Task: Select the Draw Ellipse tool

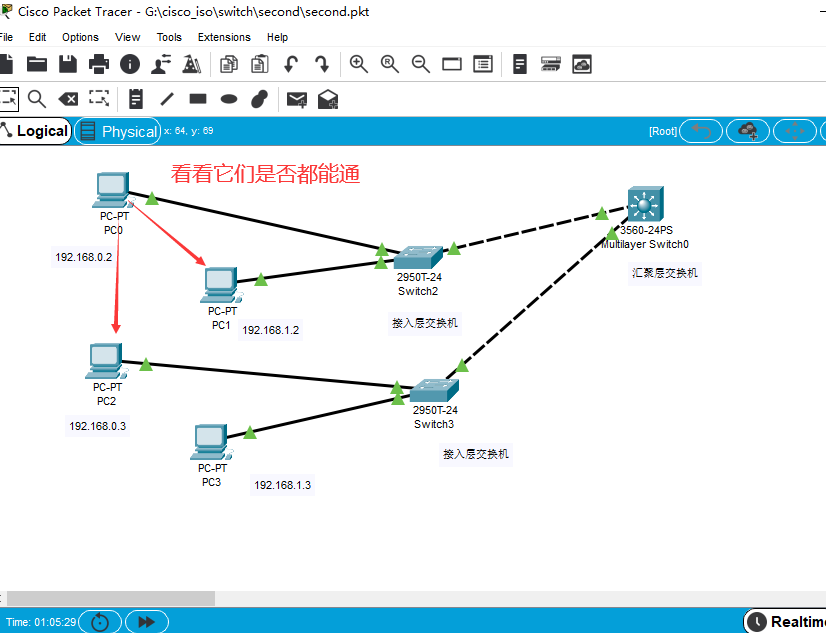Action: tap(229, 99)
